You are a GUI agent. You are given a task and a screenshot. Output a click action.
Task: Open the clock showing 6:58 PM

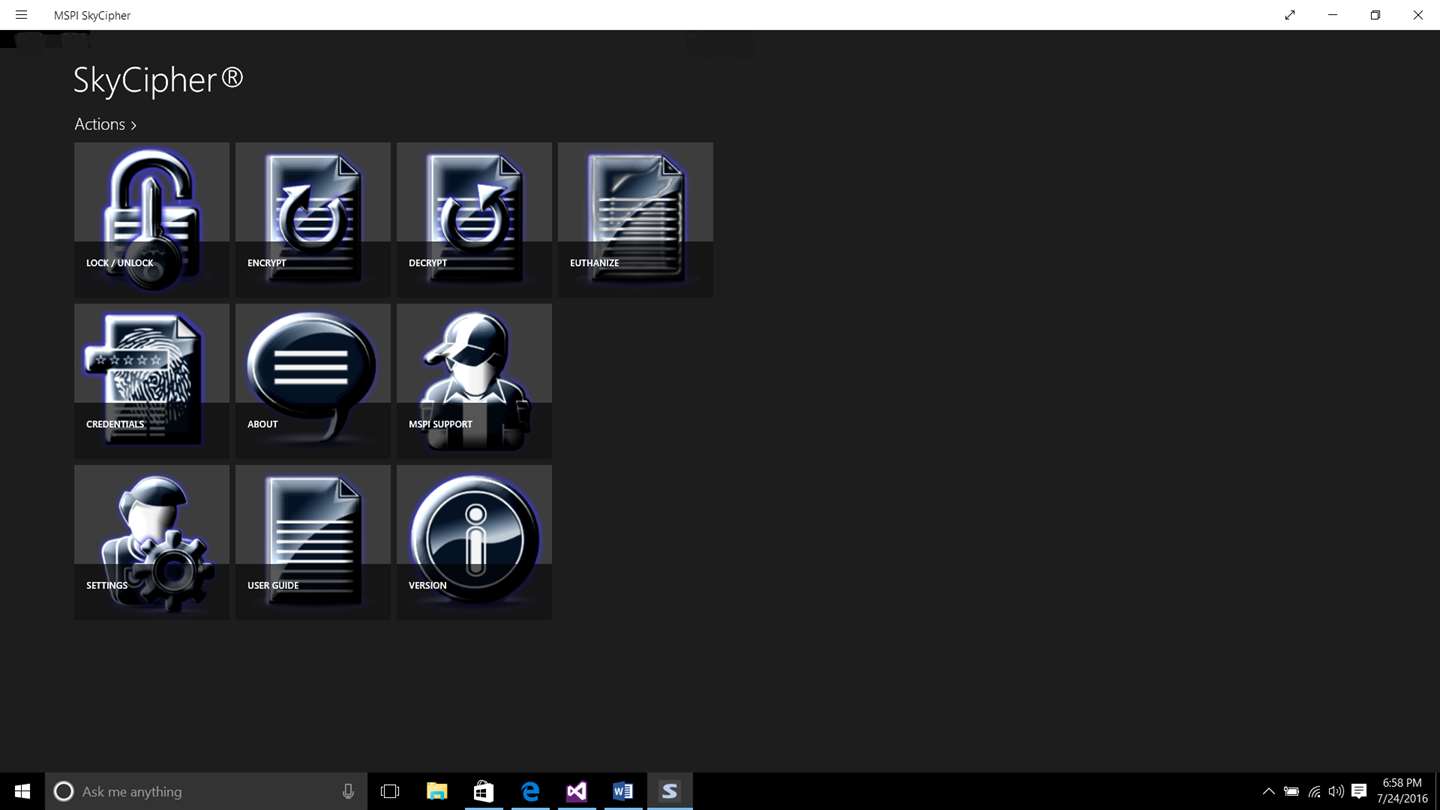[1402, 791]
